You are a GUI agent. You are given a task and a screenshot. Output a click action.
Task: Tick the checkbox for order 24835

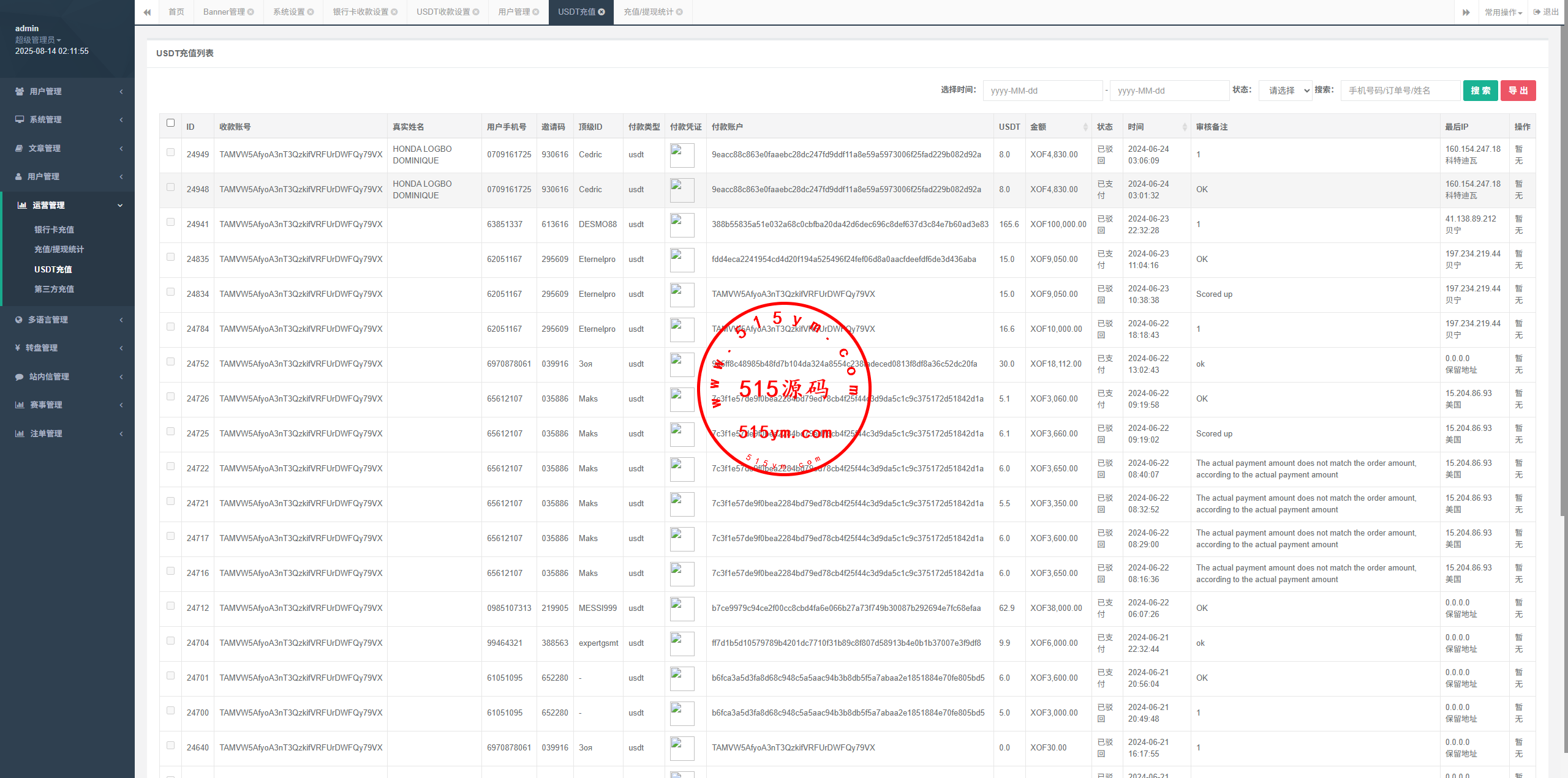click(x=170, y=257)
